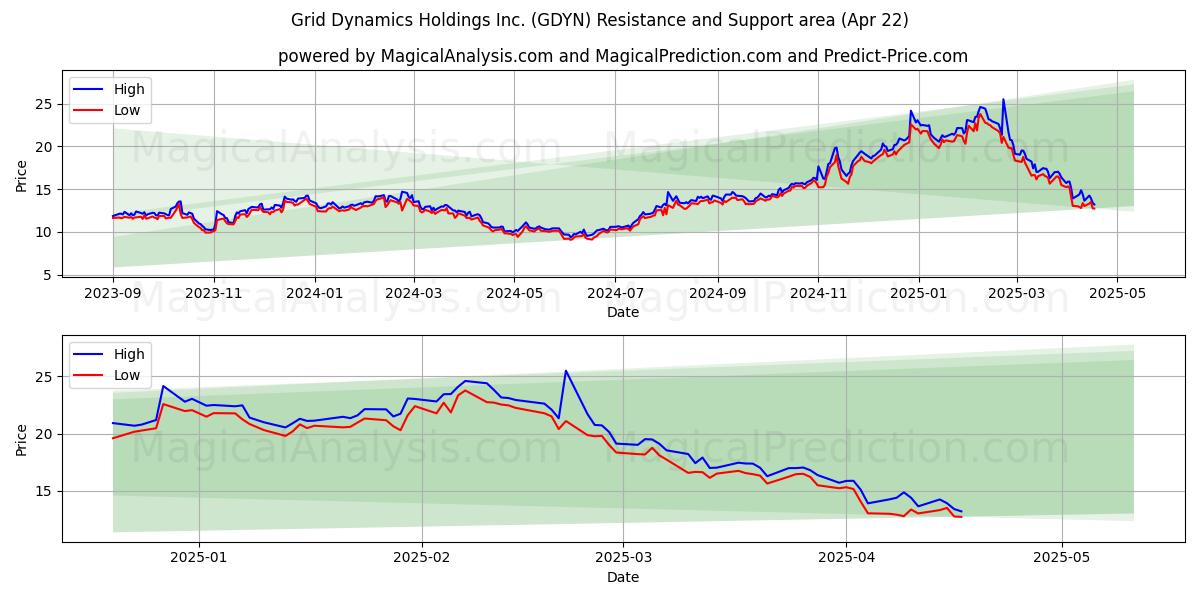
Task: Click the 'Price' y-axis label of bottom chart
Action: (x=22, y=438)
